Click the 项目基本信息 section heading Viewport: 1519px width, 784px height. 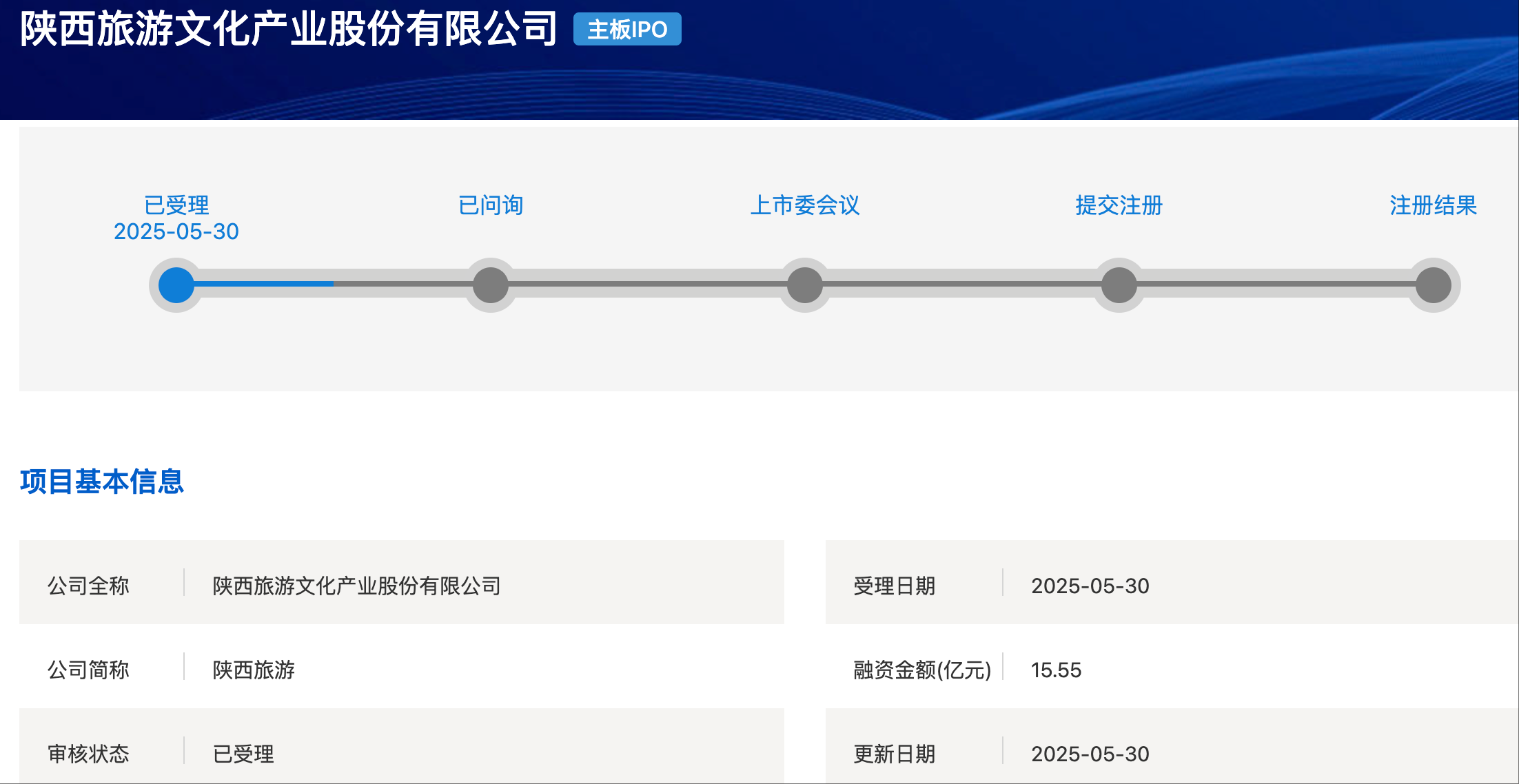click(x=102, y=482)
